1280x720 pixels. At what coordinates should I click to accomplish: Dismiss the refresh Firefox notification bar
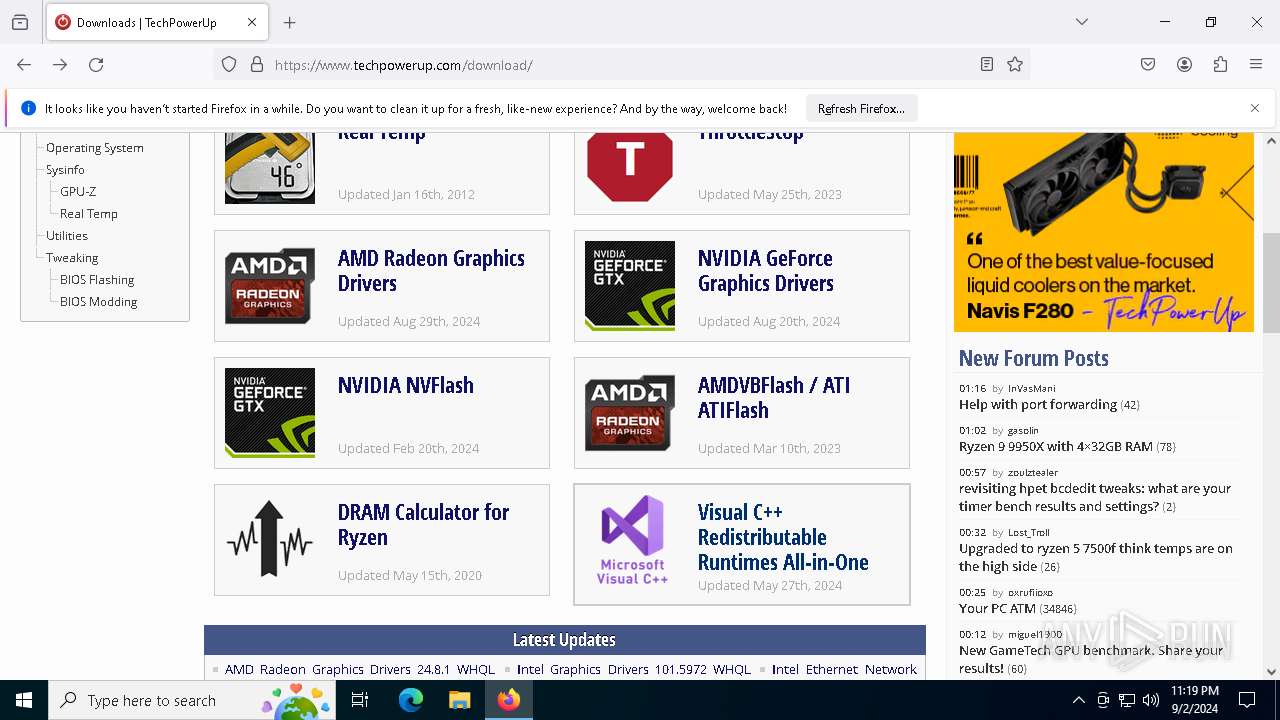(x=1255, y=108)
